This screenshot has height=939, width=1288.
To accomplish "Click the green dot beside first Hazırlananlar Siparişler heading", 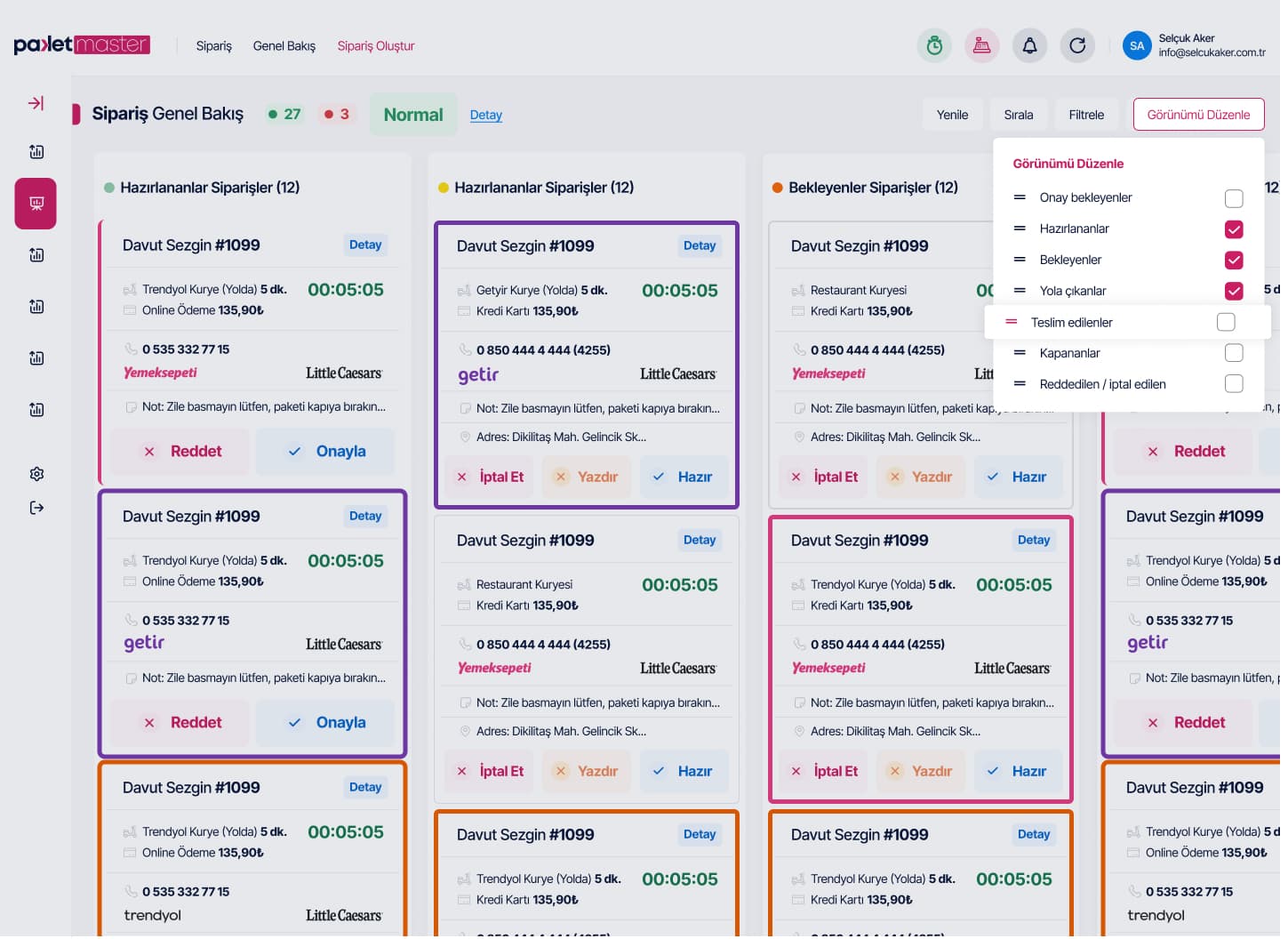I will (x=109, y=188).
